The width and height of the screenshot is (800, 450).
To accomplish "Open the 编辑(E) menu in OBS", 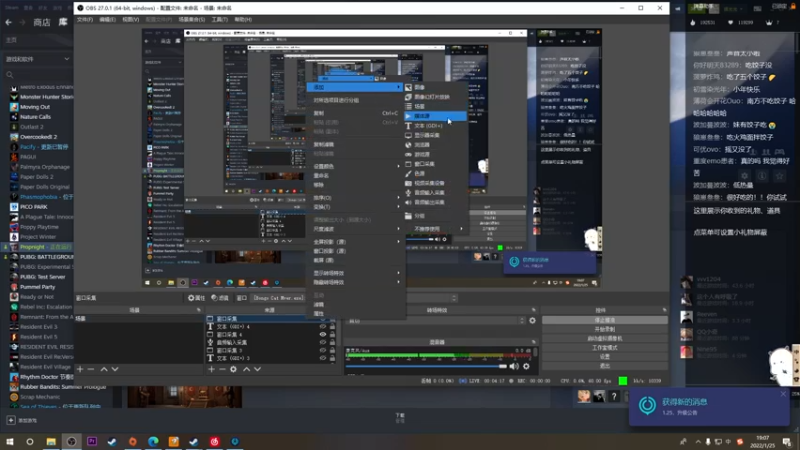I will pos(107,19).
